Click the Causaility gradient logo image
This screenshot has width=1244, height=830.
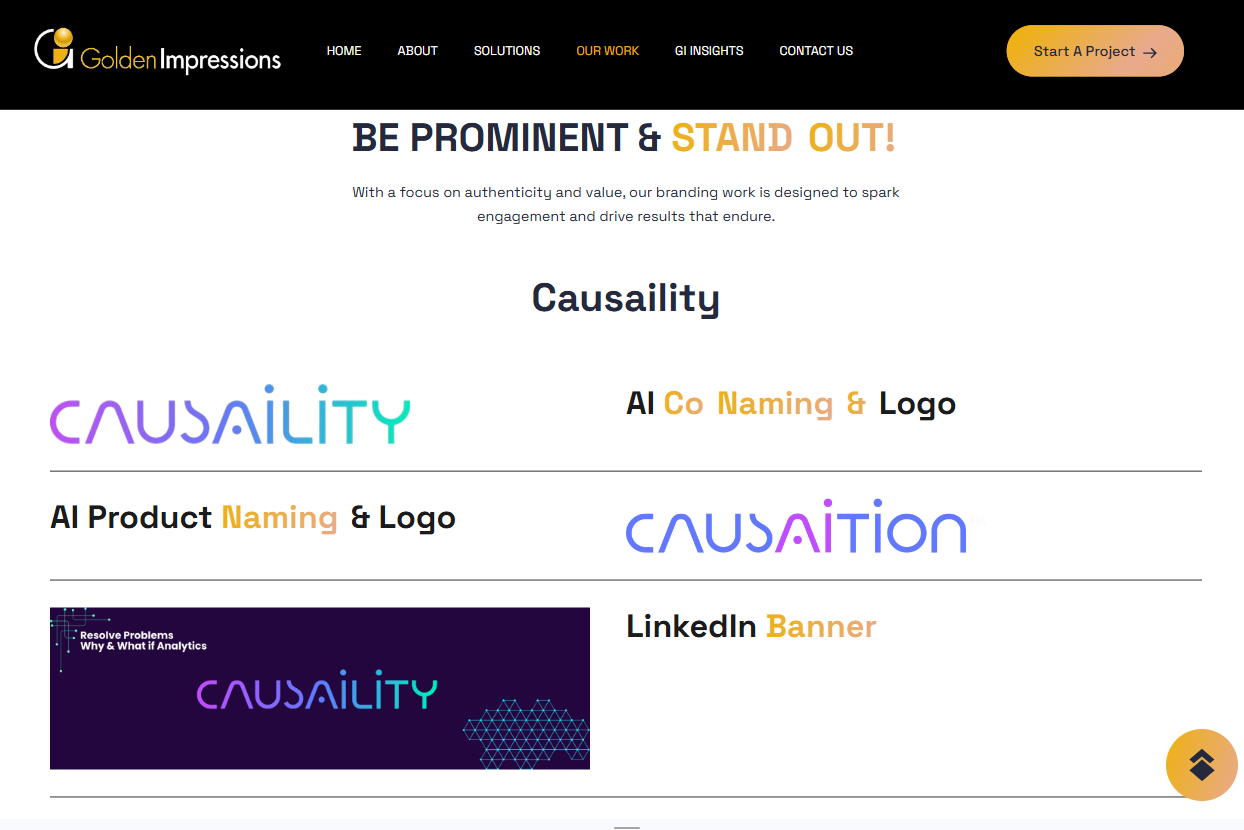point(230,414)
